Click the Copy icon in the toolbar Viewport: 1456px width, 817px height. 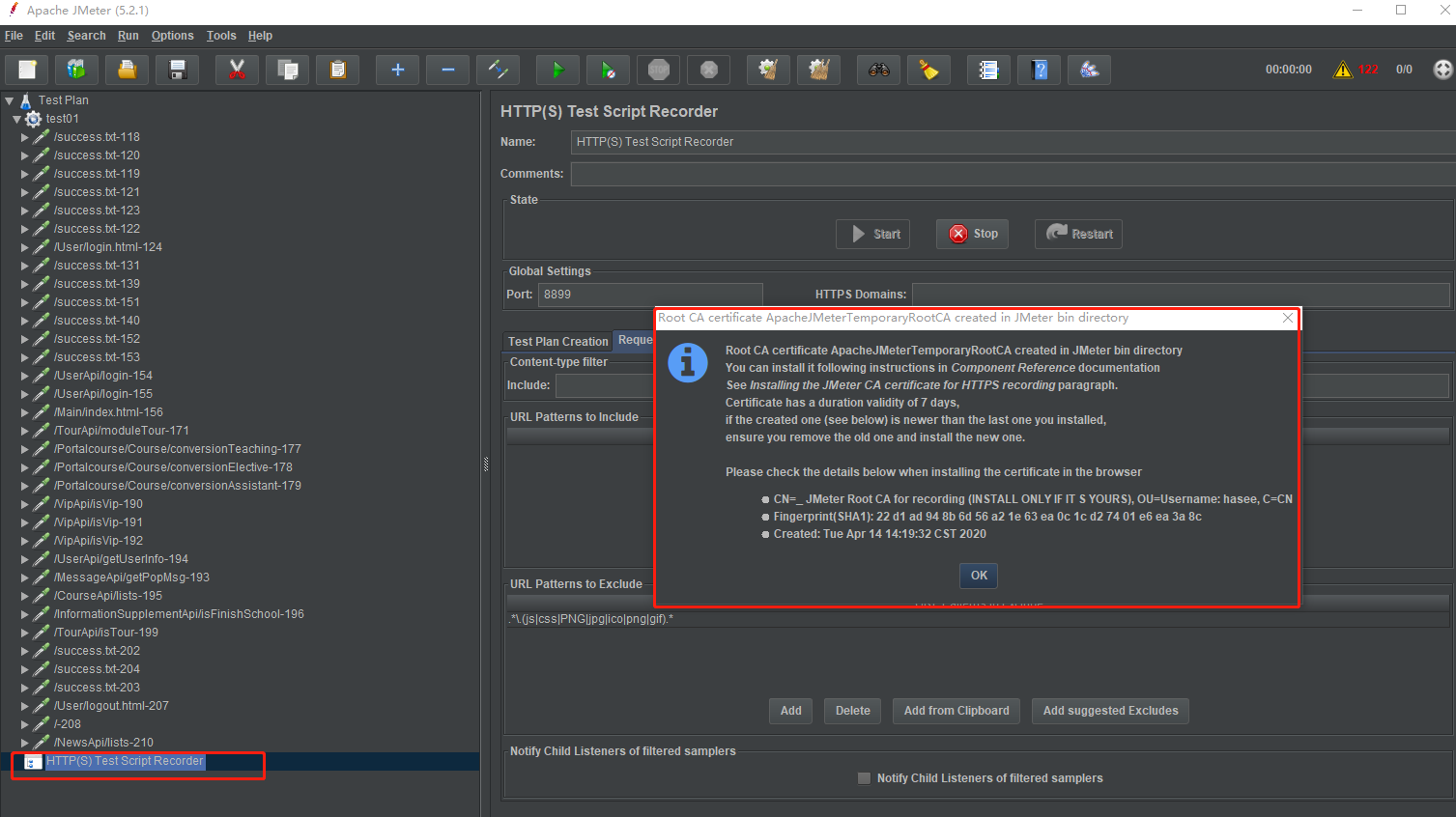(287, 70)
